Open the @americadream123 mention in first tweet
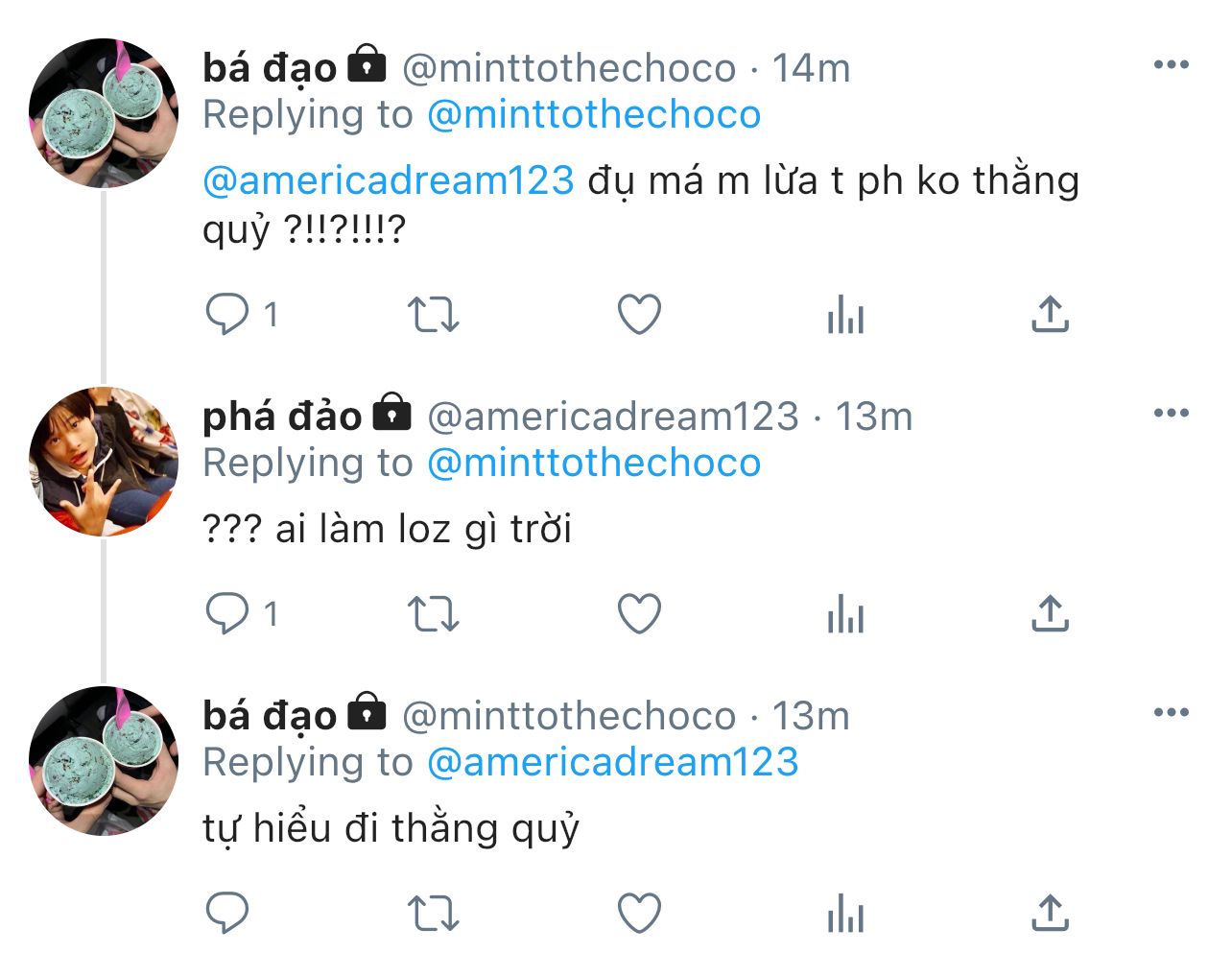Screen dimensions: 1232x953 tap(389, 180)
